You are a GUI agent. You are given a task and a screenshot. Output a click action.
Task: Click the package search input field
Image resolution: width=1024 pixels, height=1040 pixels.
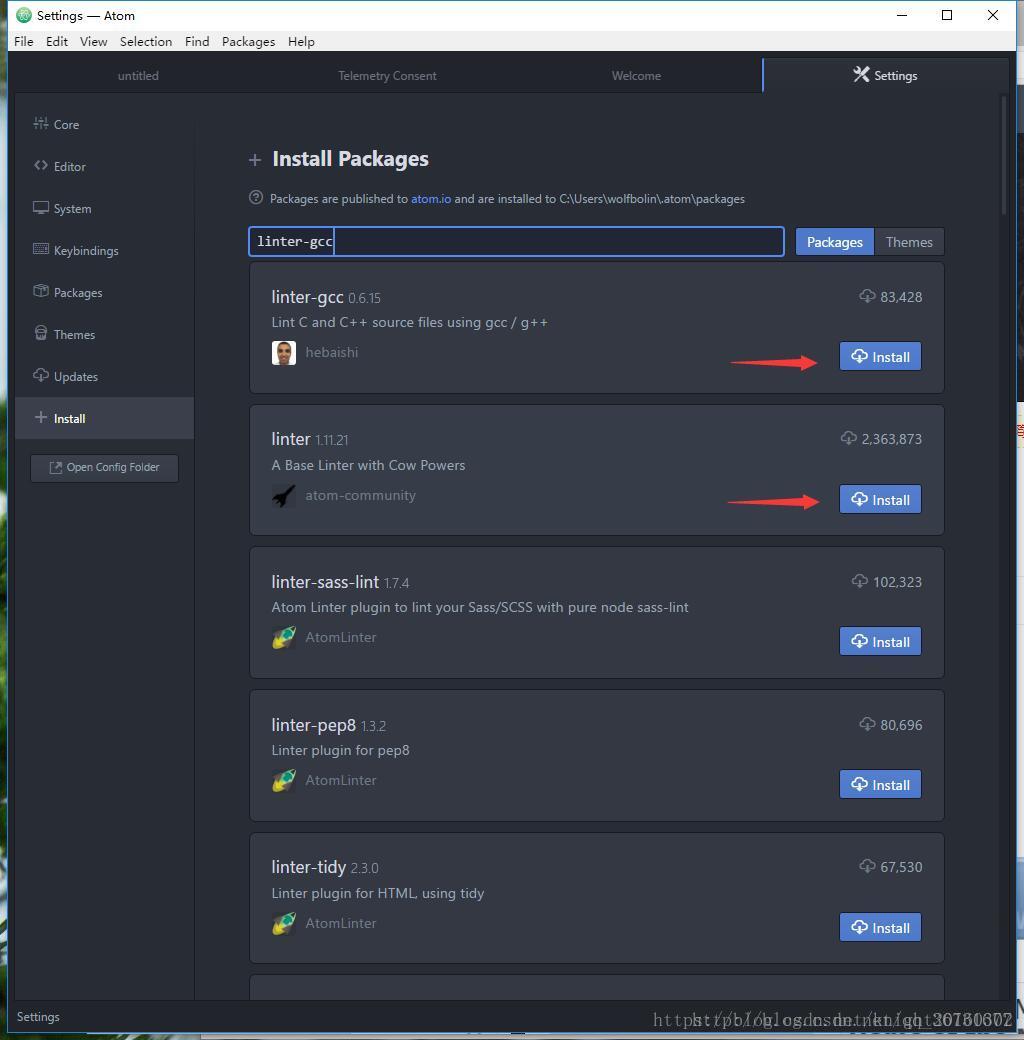(516, 241)
